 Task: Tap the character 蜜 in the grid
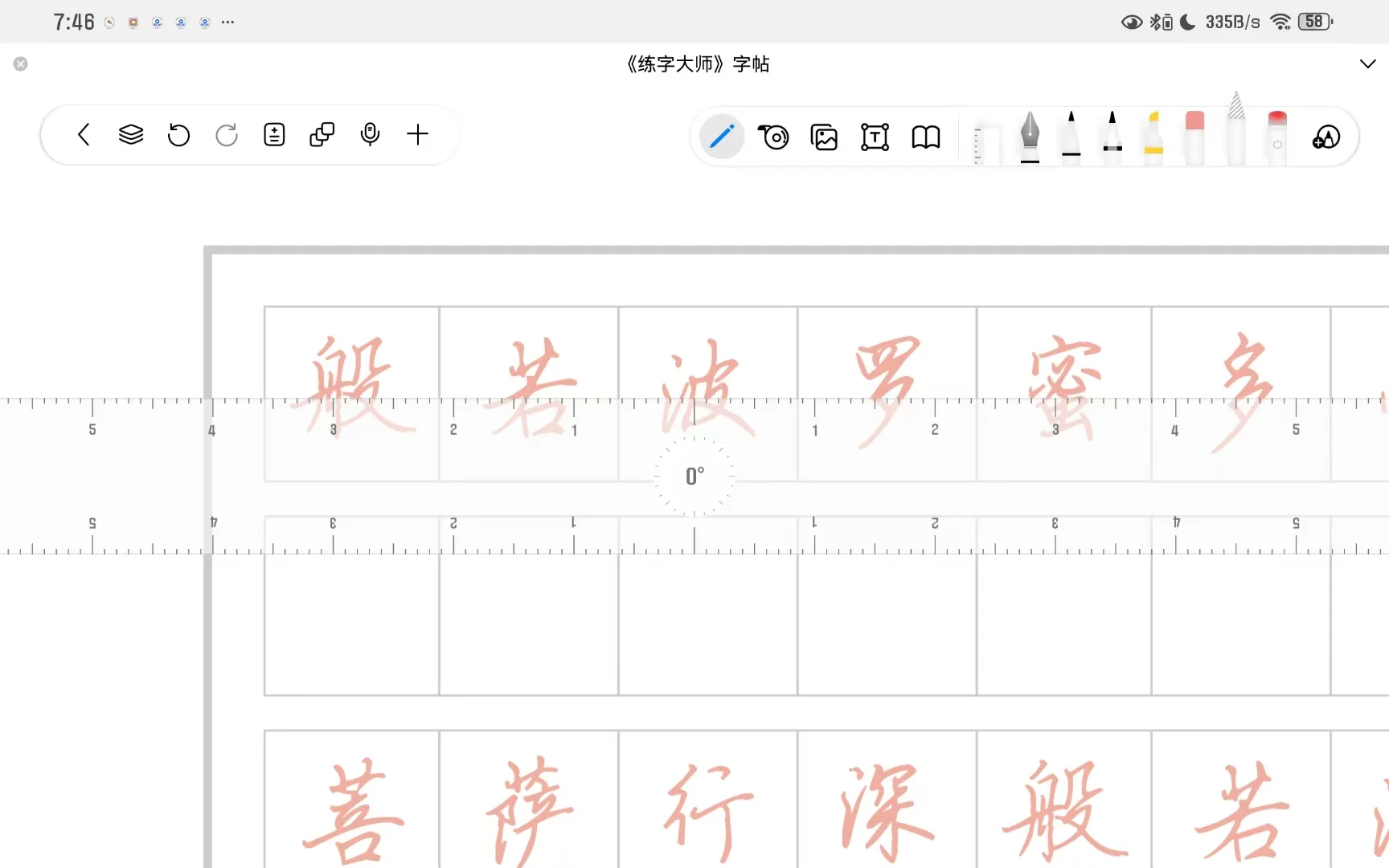click(1065, 389)
